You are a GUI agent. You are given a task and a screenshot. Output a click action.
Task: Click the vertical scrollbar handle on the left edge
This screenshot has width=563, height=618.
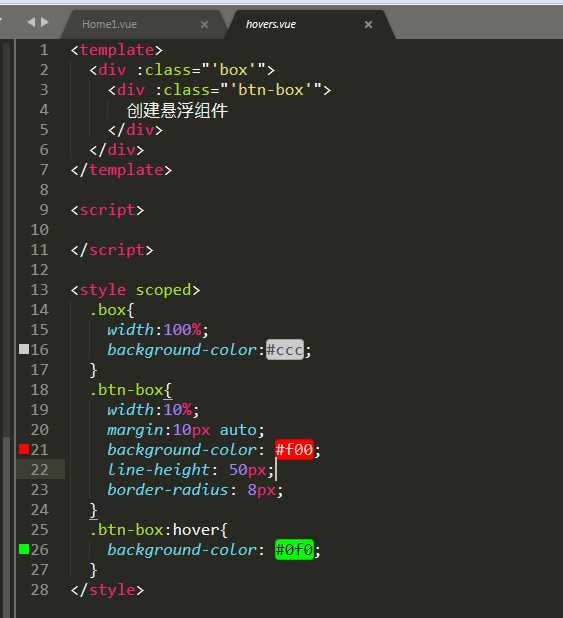click(x=6, y=527)
